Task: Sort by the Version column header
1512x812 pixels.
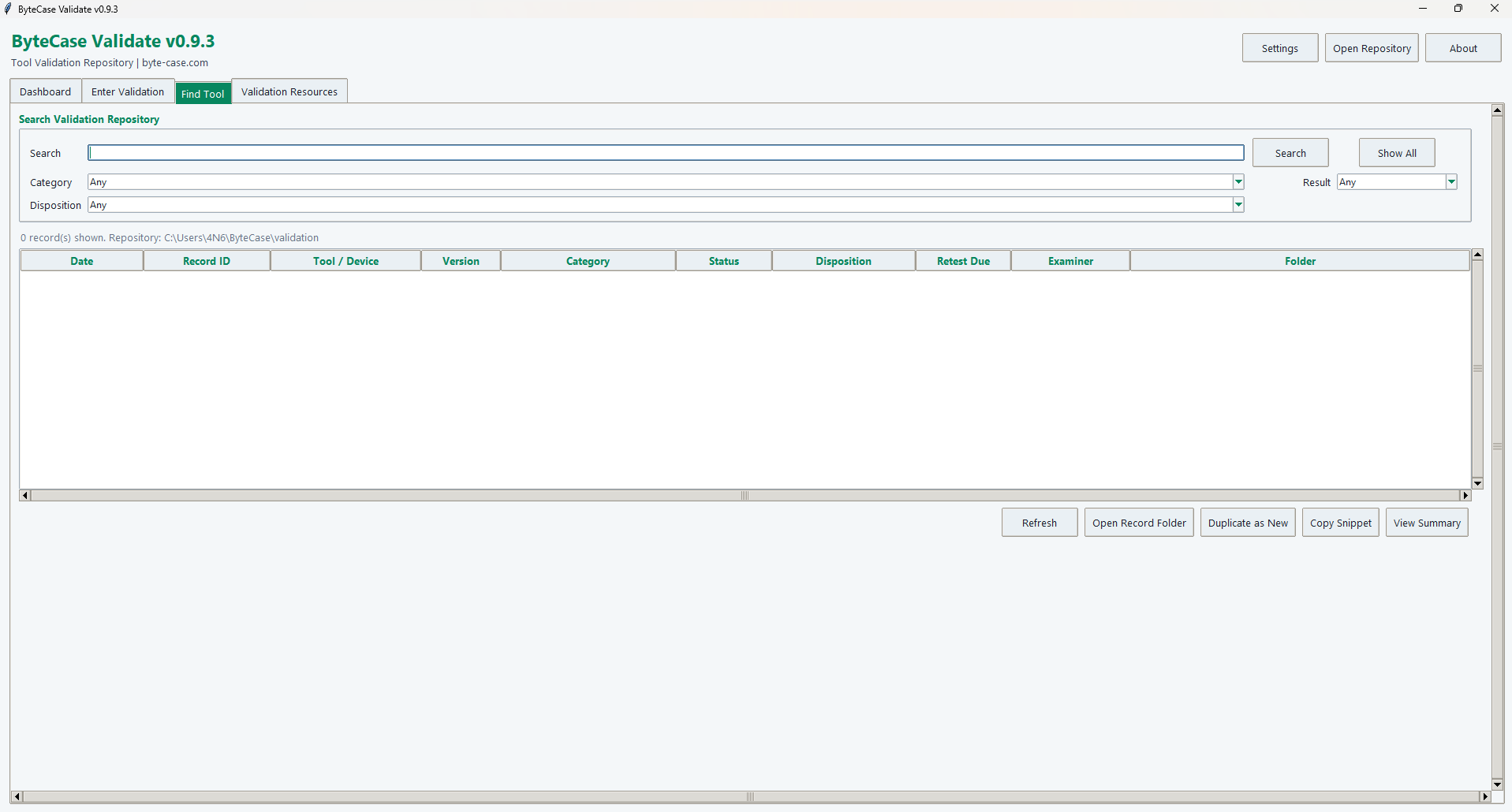Action: [461, 261]
